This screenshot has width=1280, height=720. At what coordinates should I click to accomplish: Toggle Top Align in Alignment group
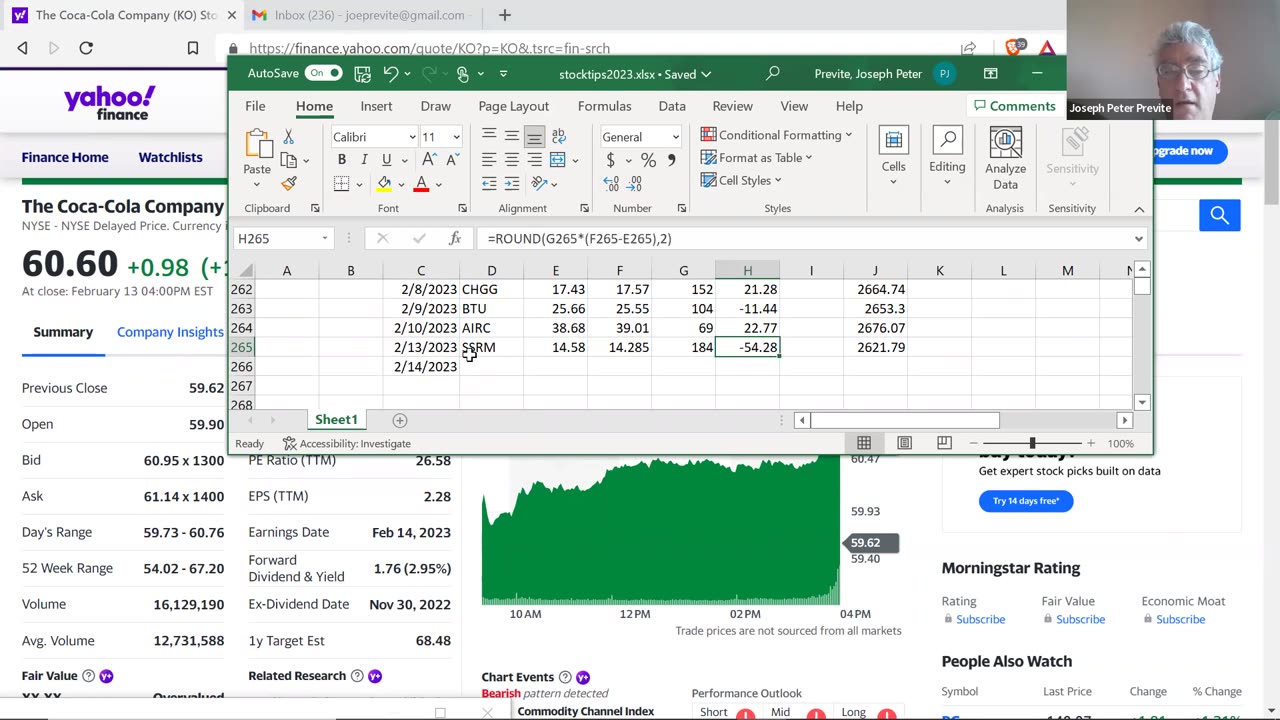489,136
